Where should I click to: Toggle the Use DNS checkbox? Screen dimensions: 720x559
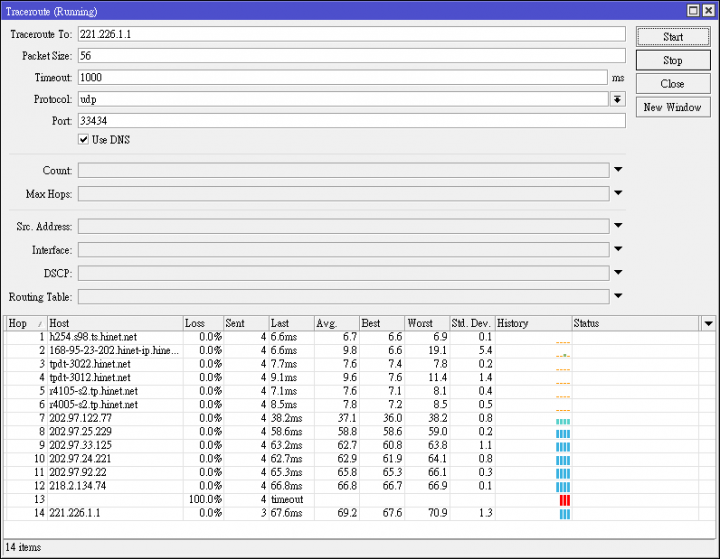tap(84, 140)
